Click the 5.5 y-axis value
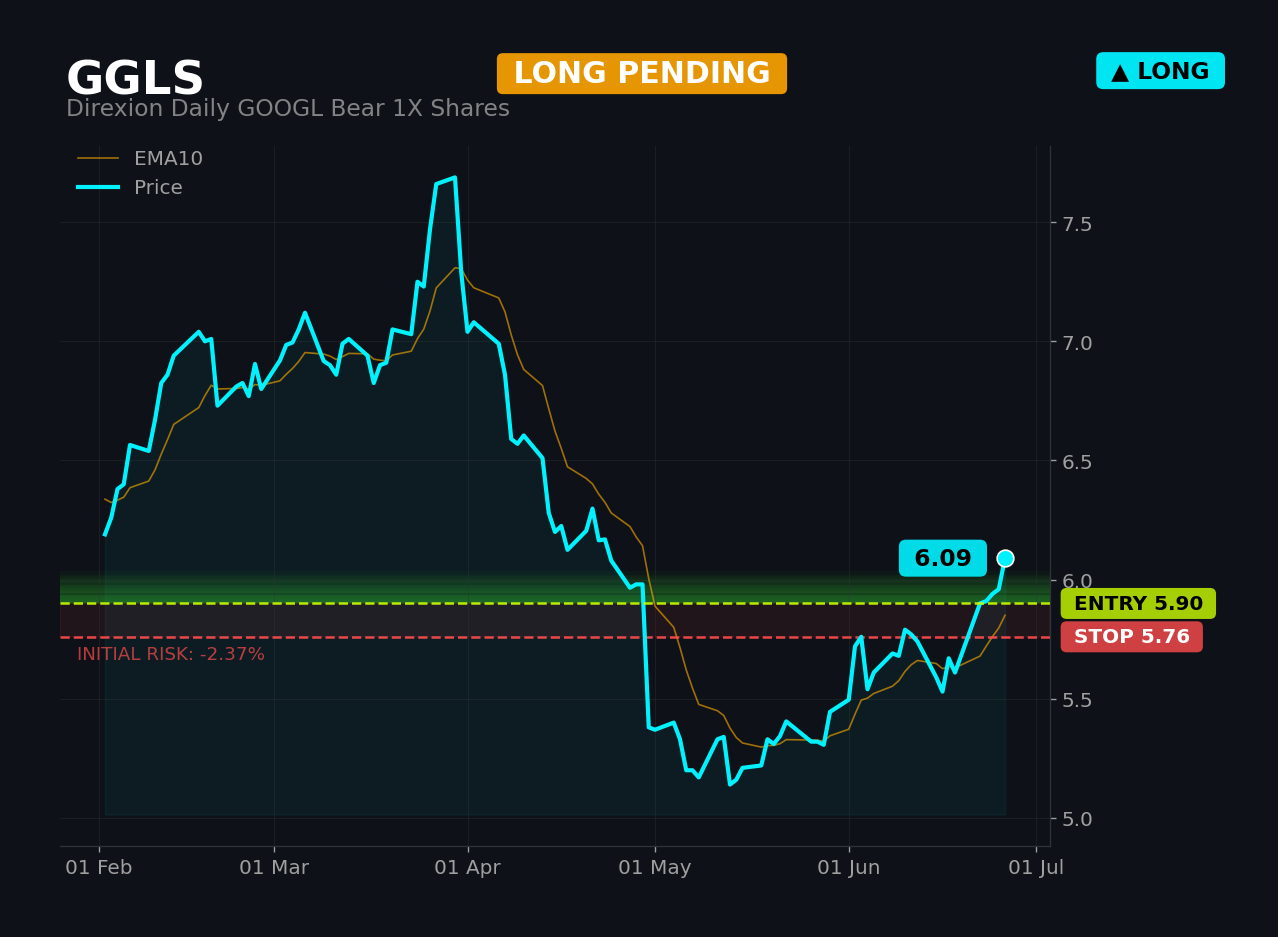The width and height of the screenshot is (1278, 937). [x=1077, y=700]
